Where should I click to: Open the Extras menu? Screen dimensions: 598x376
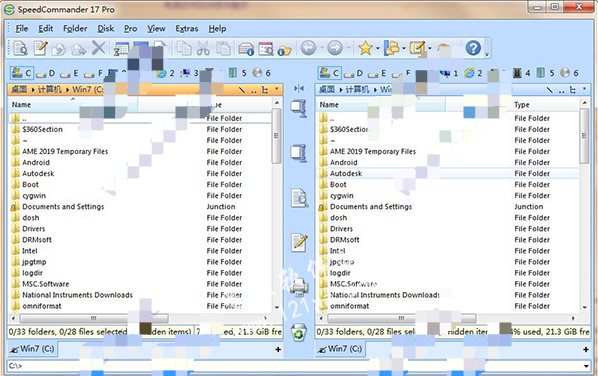(x=187, y=29)
